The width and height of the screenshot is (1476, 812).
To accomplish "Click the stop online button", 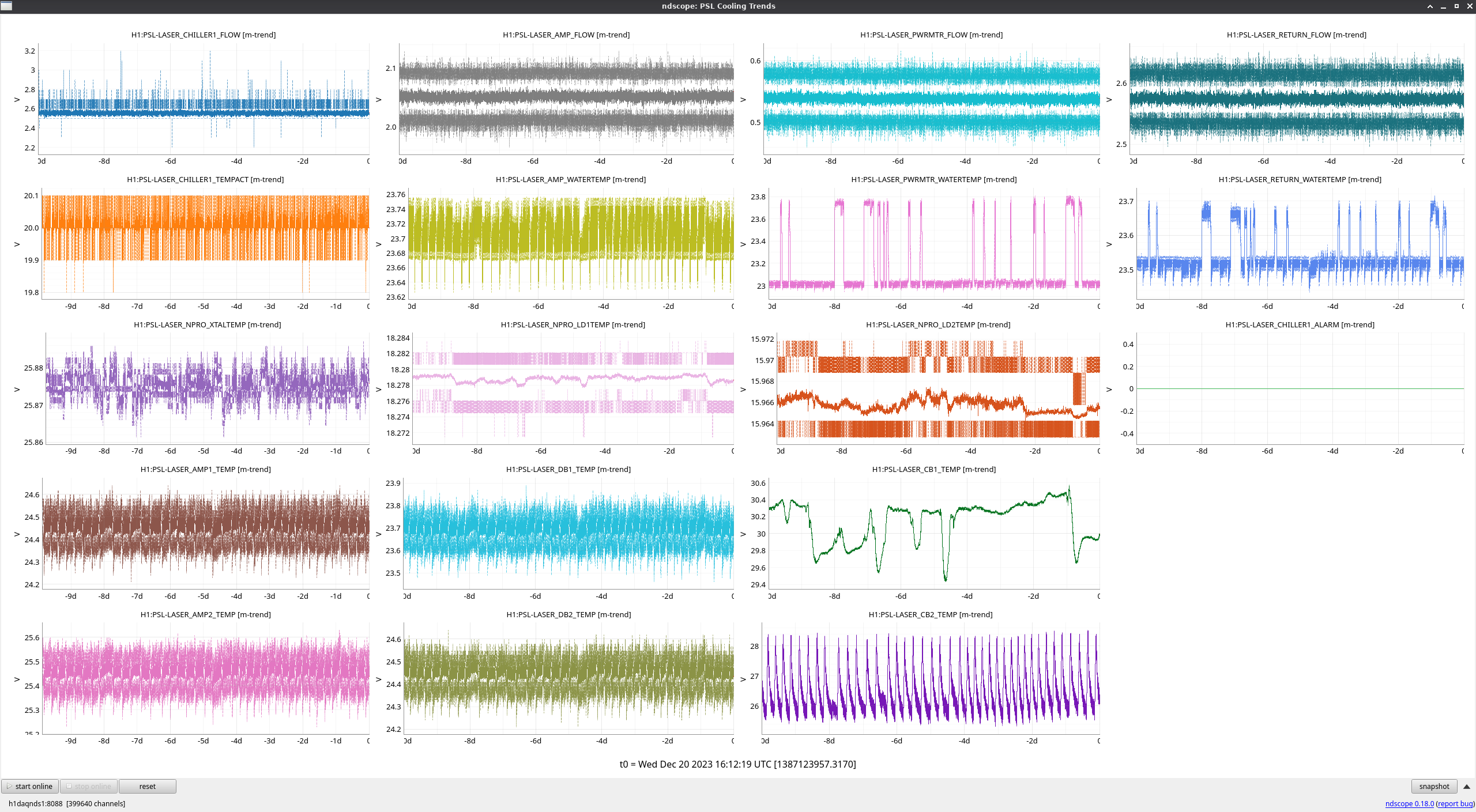I will coord(89,786).
